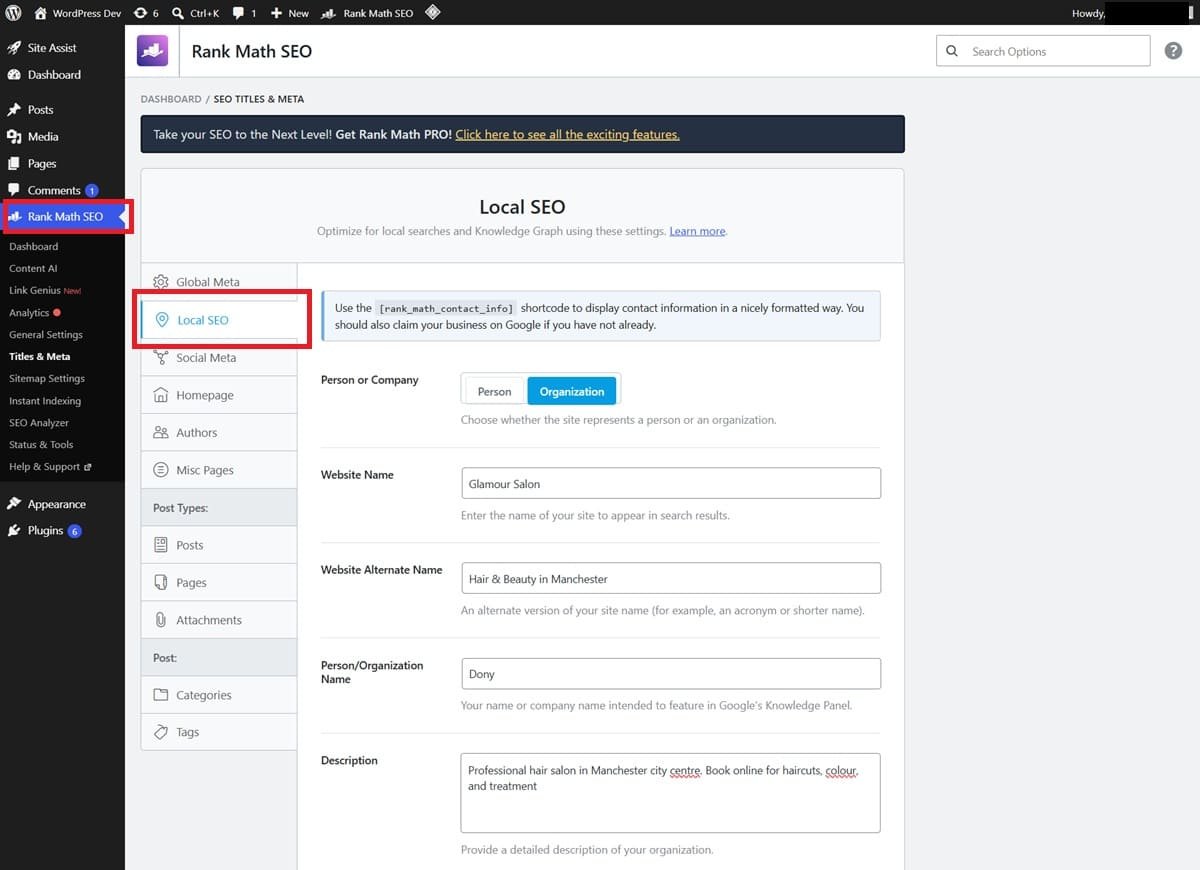Screen dimensions: 1200x870
Task: Open the Tags tab
Action: click(219, 732)
